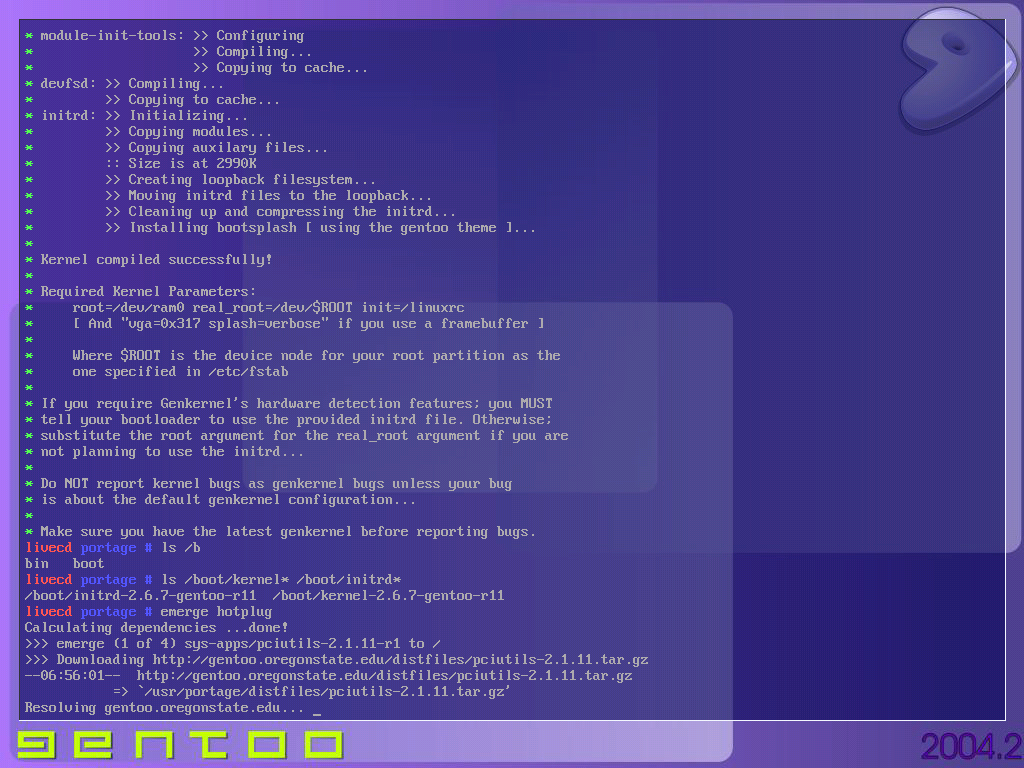The width and height of the screenshot is (1024, 768).
Task: Select "is about the default genkernel configuration..."
Action: pyautogui.click(x=228, y=500)
